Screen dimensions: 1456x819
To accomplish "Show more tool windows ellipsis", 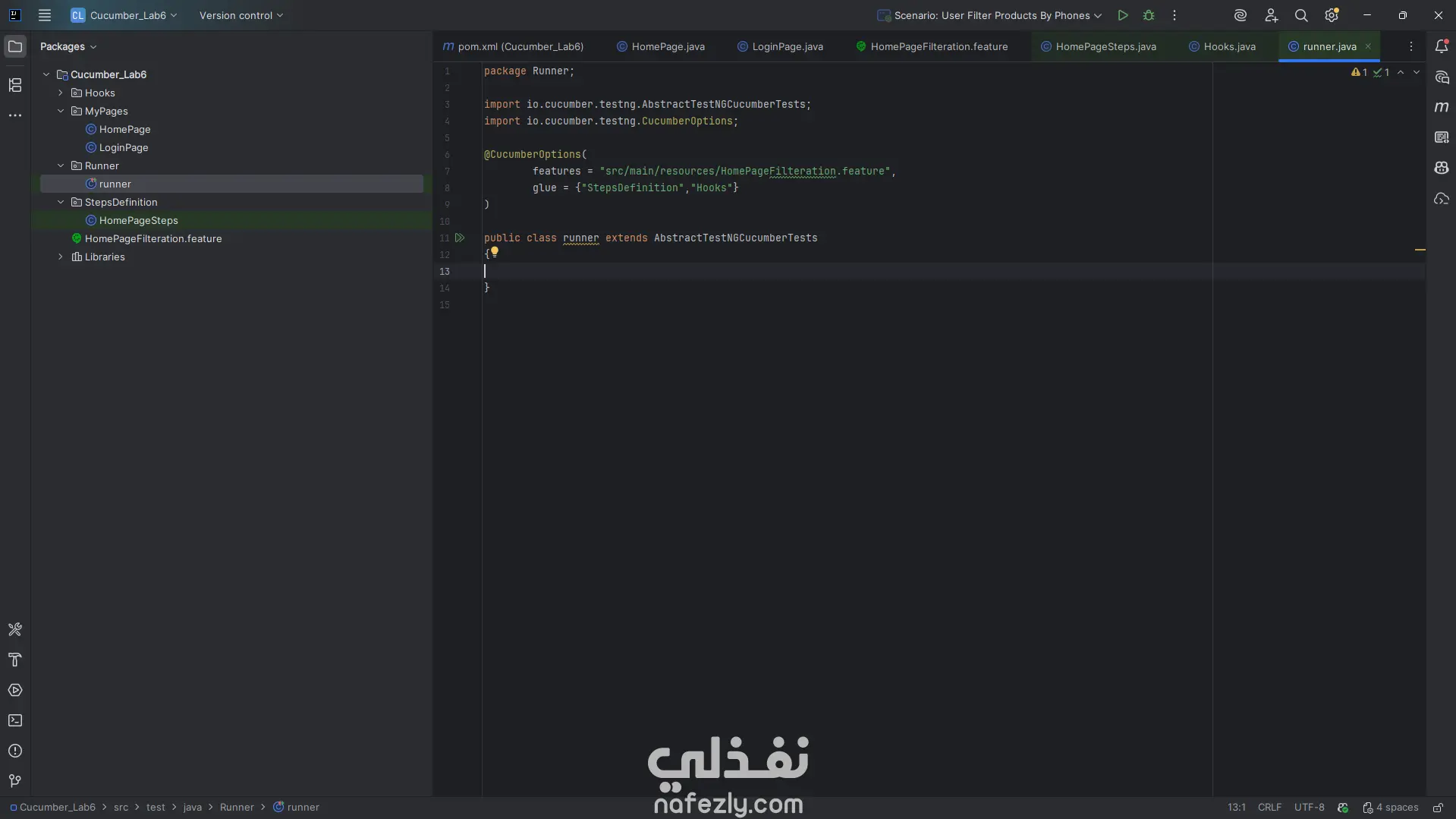I will tap(15, 115).
